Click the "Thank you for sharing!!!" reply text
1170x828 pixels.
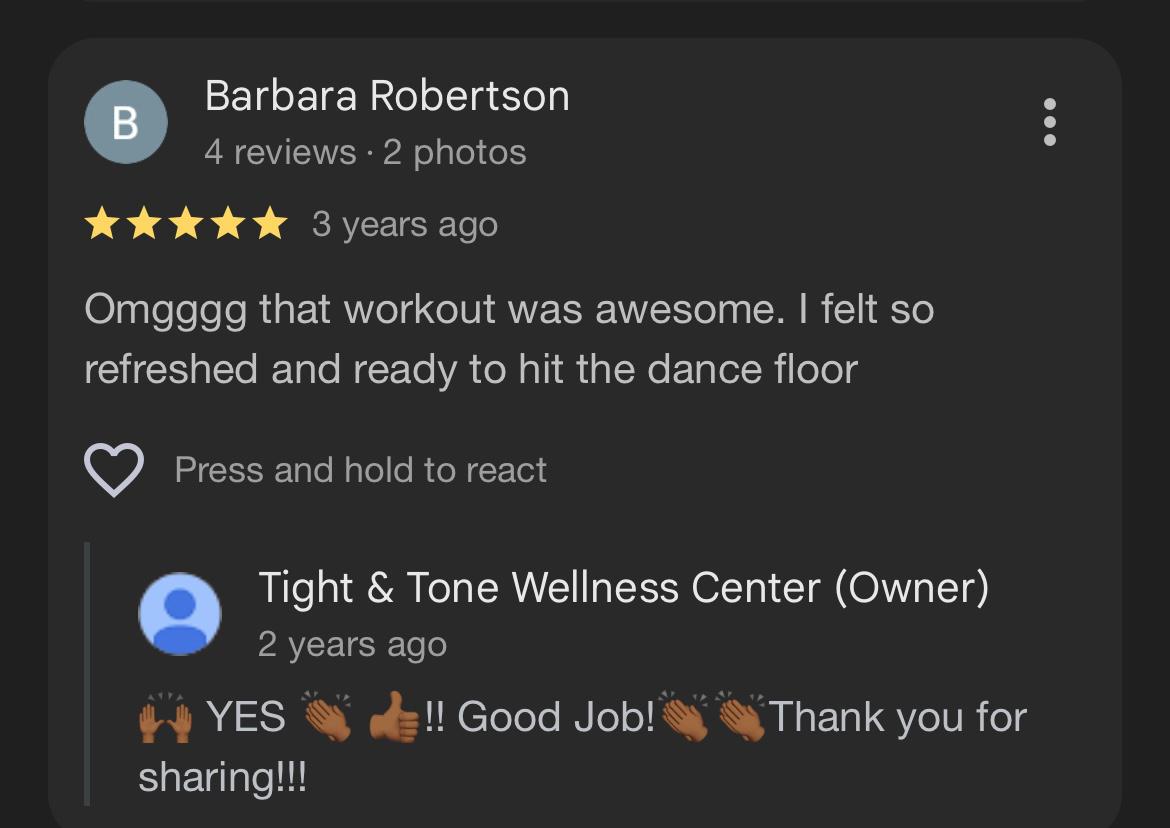click(x=897, y=718)
